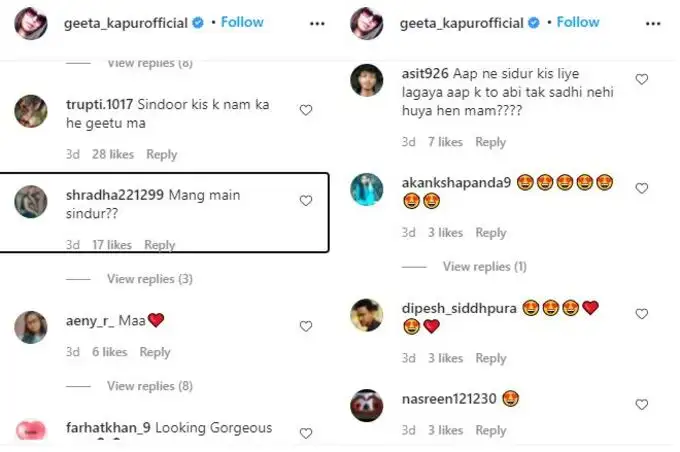Open trupti.1017's profile avatar
Viewport: 680px width, 452px height.
point(31,112)
